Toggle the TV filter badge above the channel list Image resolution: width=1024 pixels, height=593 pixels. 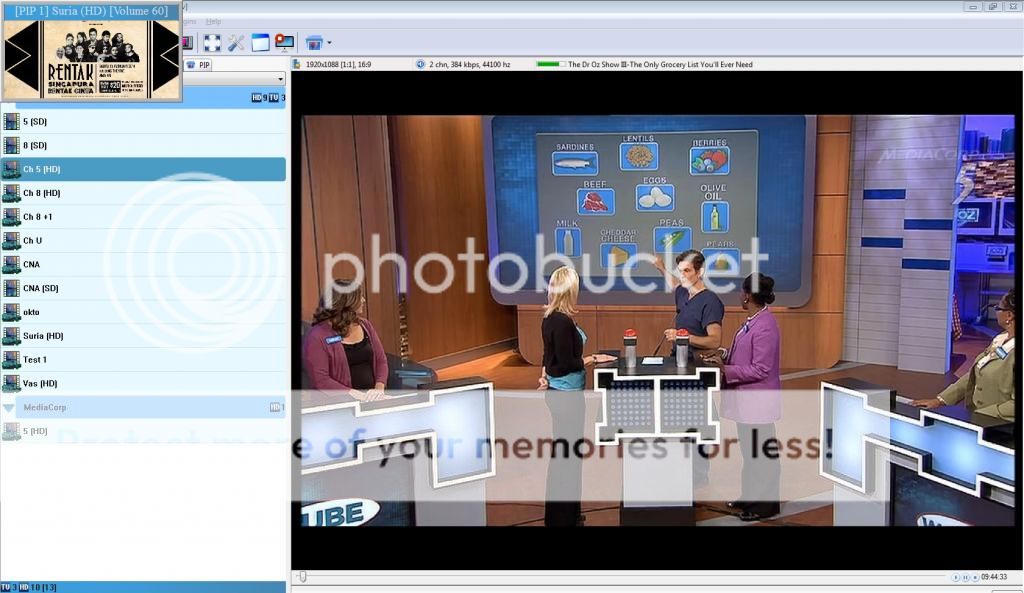click(x=274, y=97)
